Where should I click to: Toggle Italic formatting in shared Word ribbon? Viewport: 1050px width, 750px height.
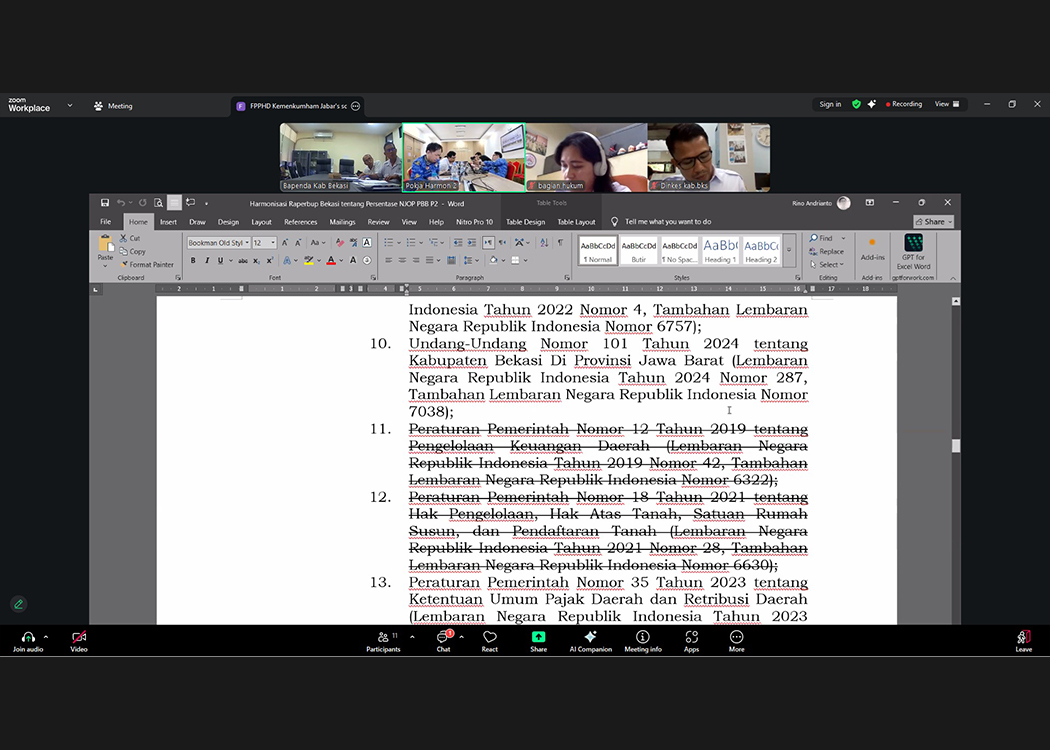point(207,260)
